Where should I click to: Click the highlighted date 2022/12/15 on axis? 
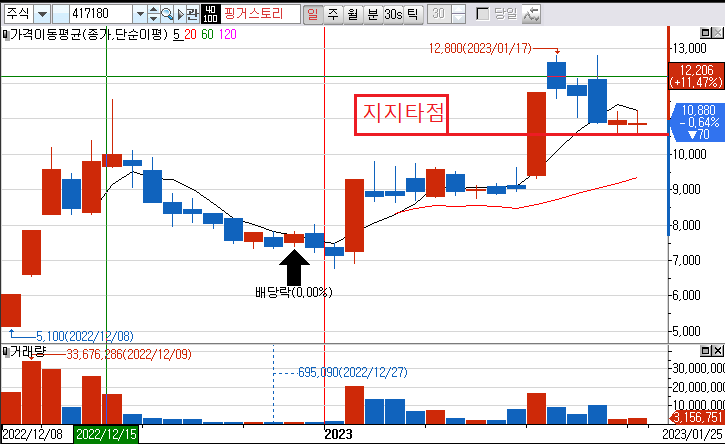click(106, 434)
